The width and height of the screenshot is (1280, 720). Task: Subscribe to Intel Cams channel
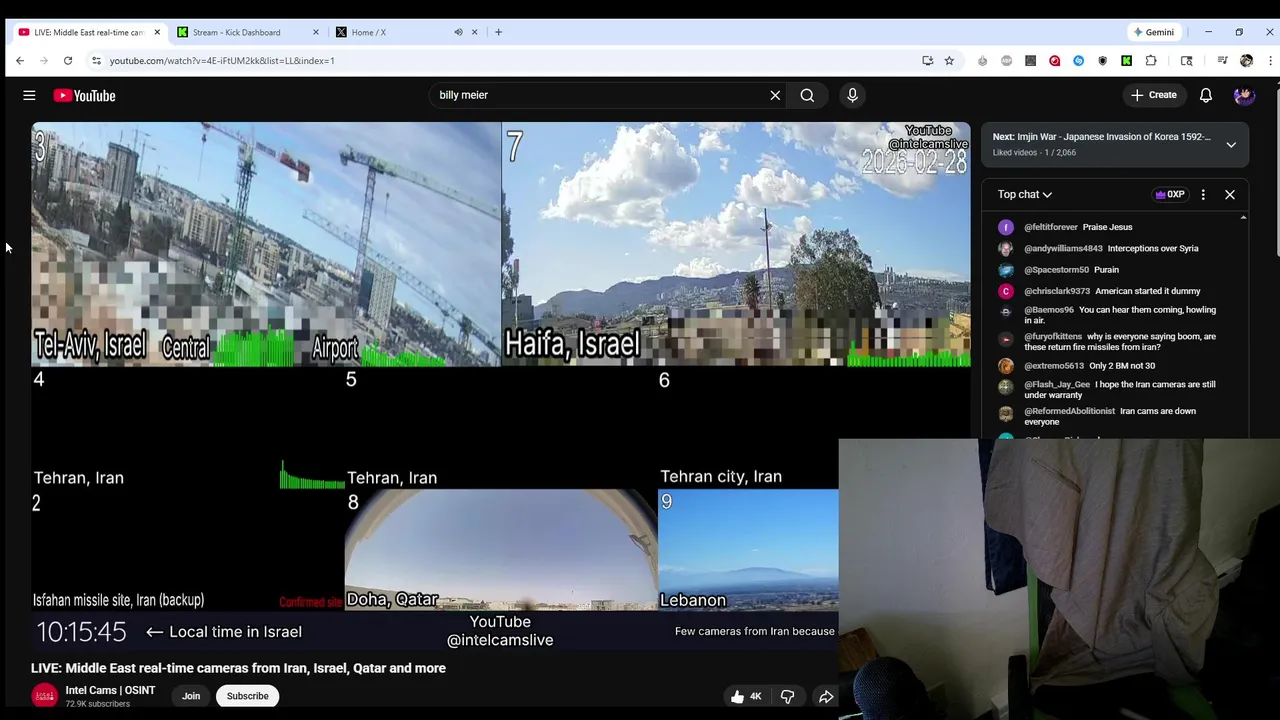pyautogui.click(x=247, y=696)
